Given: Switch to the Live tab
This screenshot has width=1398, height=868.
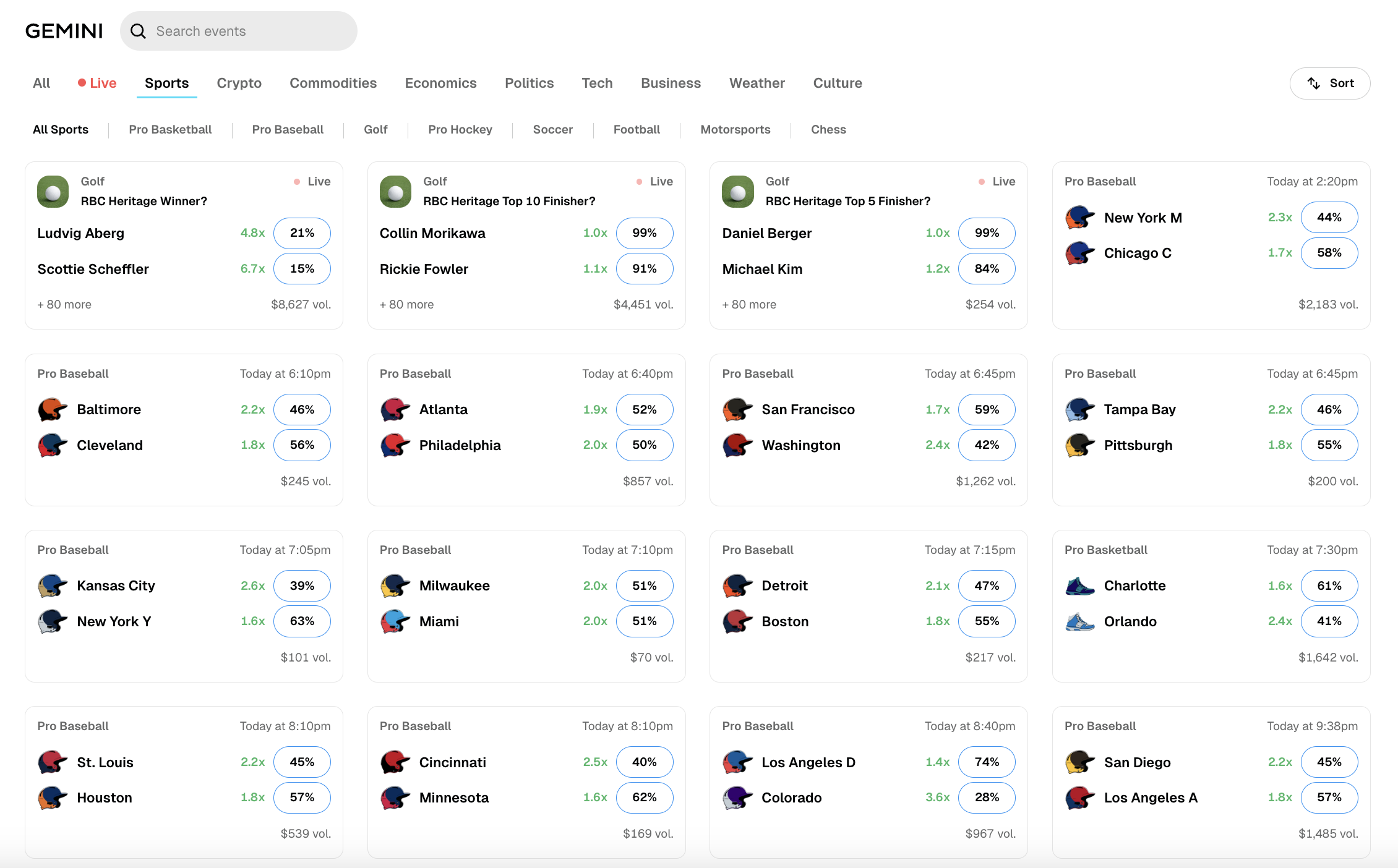Looking at the screenshot, I should (x=97, y=83).
